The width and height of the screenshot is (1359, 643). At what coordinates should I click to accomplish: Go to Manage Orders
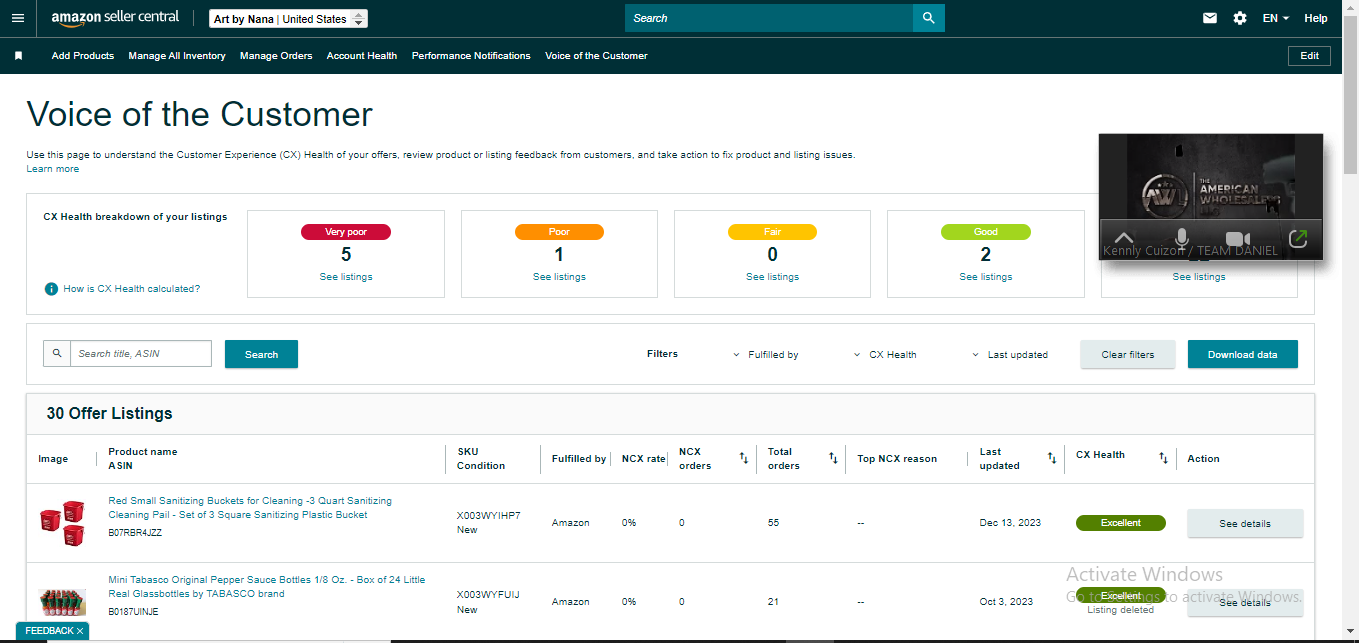(x=276, y=56)
